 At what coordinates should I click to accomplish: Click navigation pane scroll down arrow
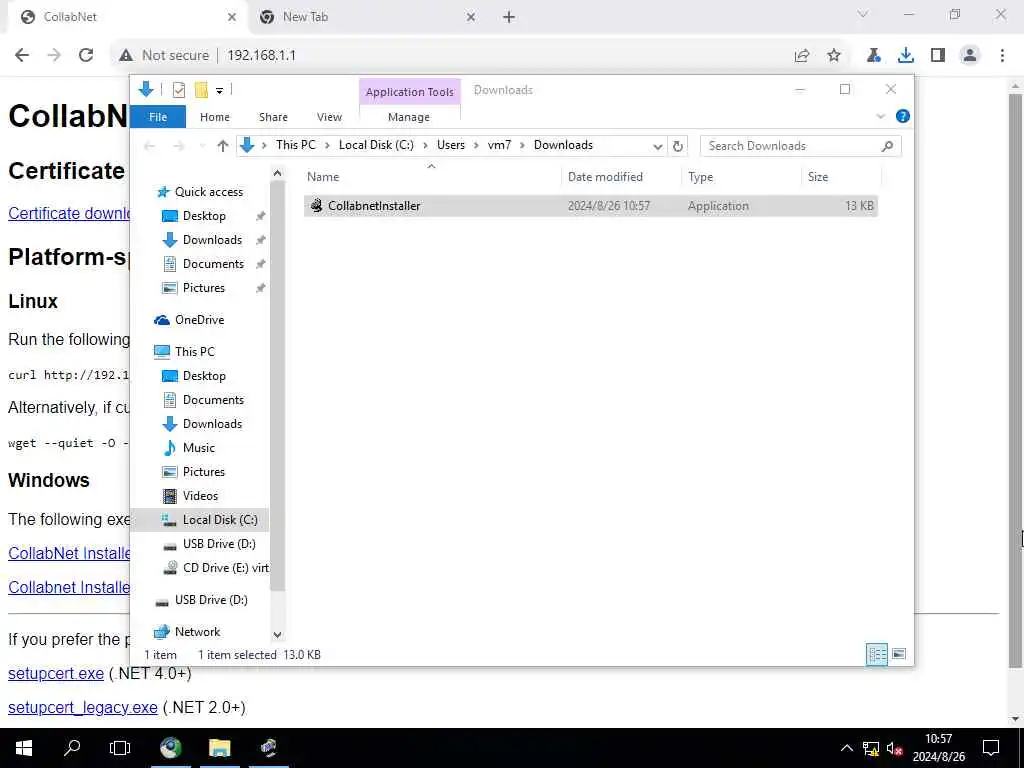click(277, 635)
